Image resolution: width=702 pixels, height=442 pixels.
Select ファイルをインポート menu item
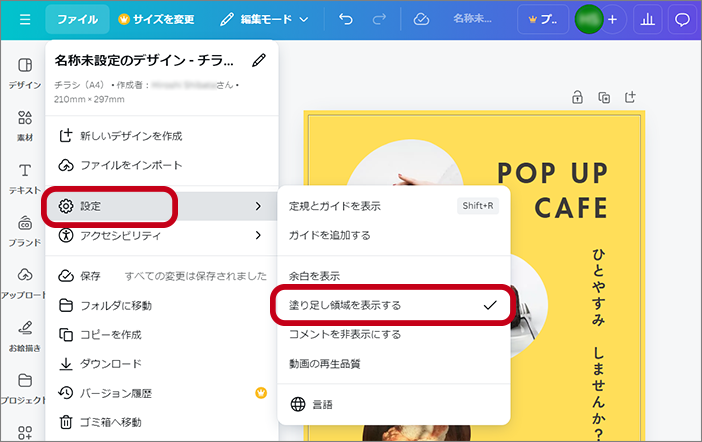coord(162,165)
